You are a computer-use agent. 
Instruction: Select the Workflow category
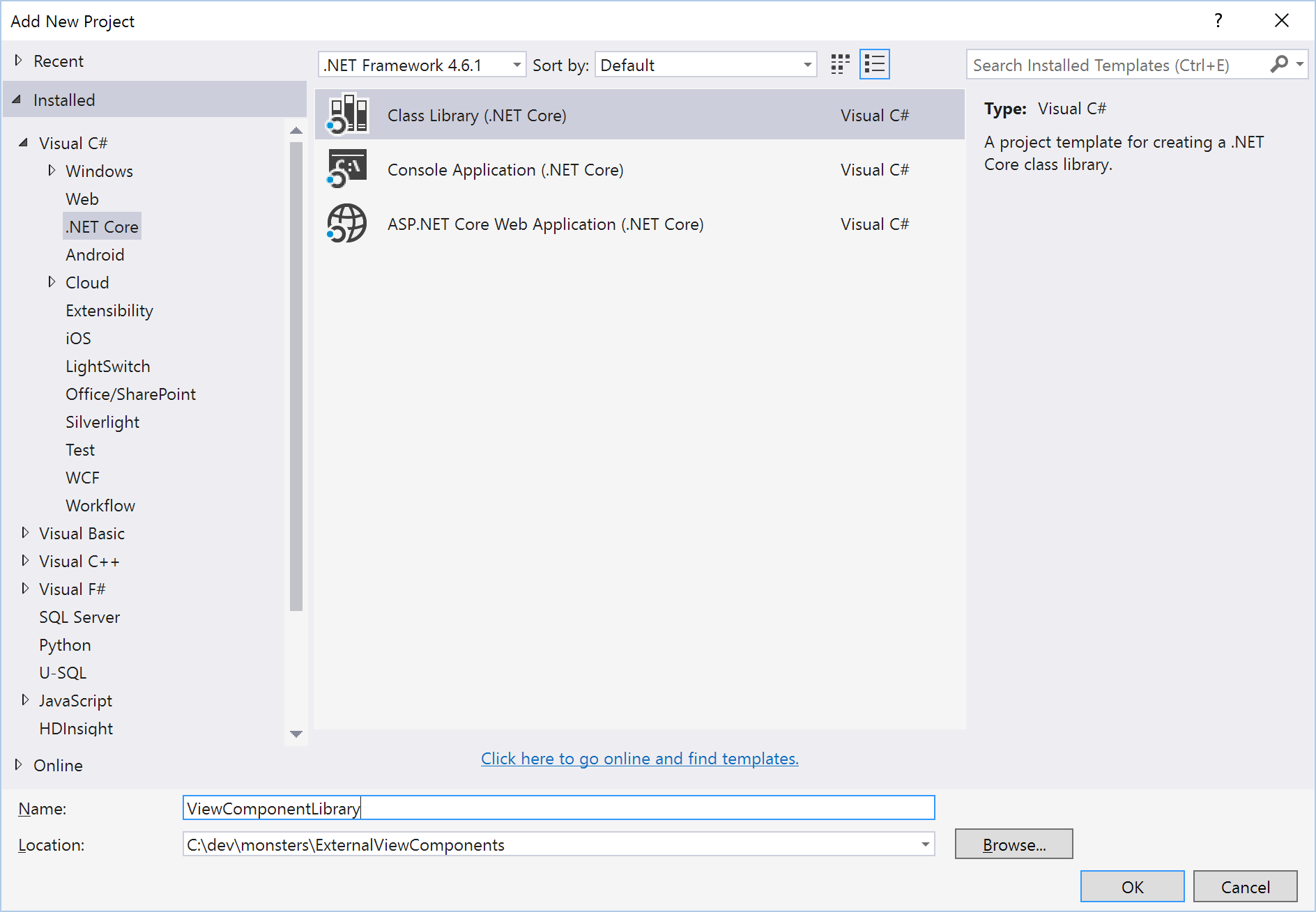point(100,505)
